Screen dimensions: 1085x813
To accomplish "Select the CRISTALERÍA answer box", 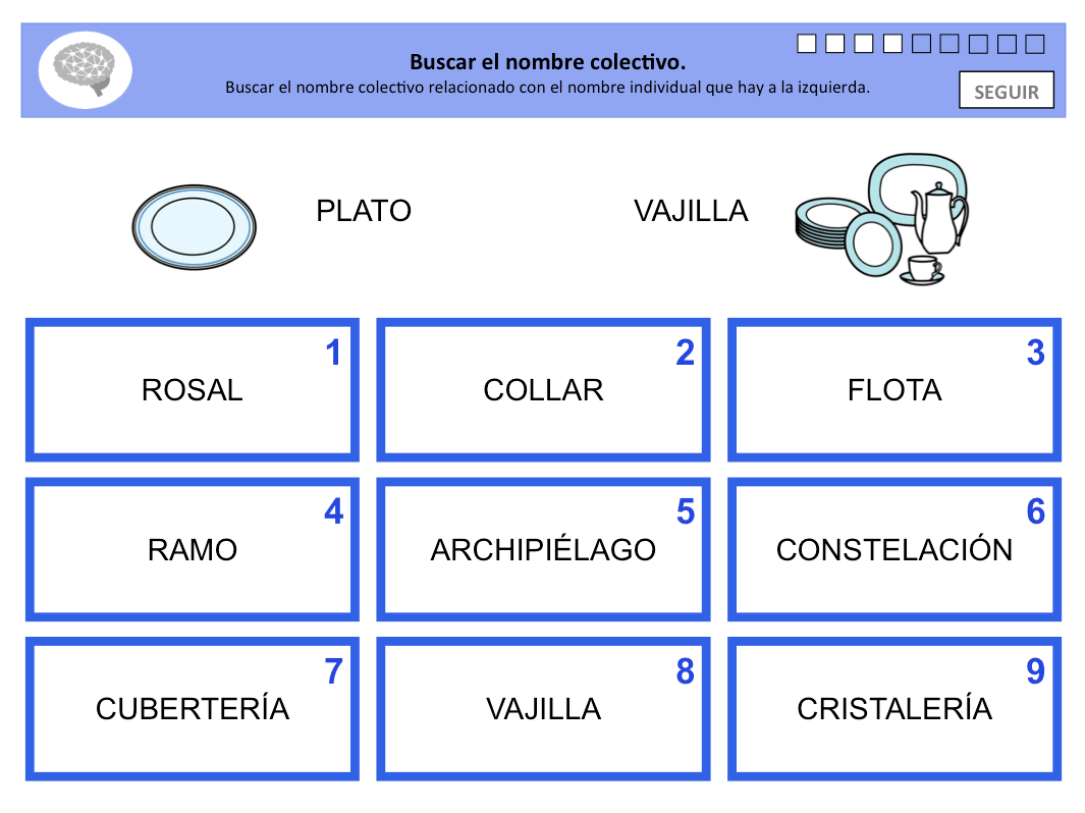I will (x=894, y=708).
